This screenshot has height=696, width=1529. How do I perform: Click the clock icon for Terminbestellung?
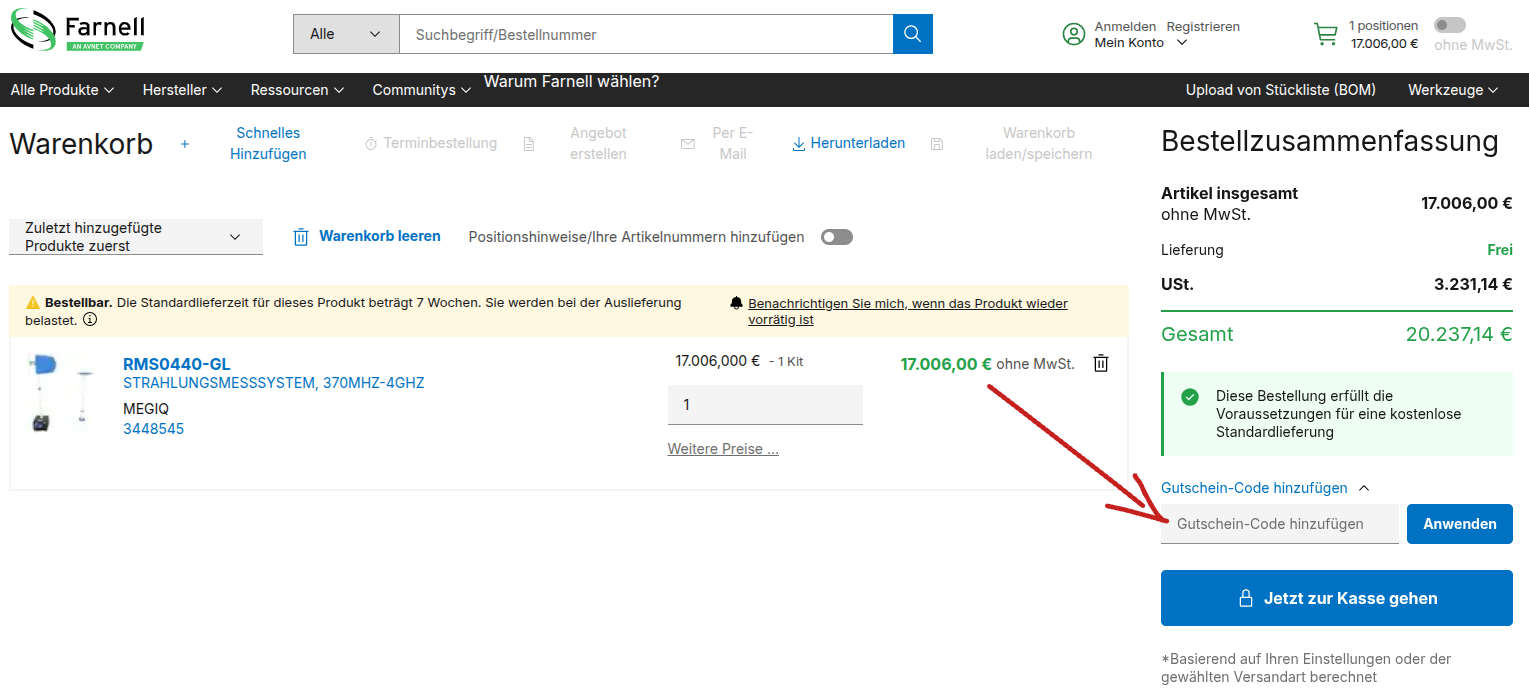(x=370, y=144)
